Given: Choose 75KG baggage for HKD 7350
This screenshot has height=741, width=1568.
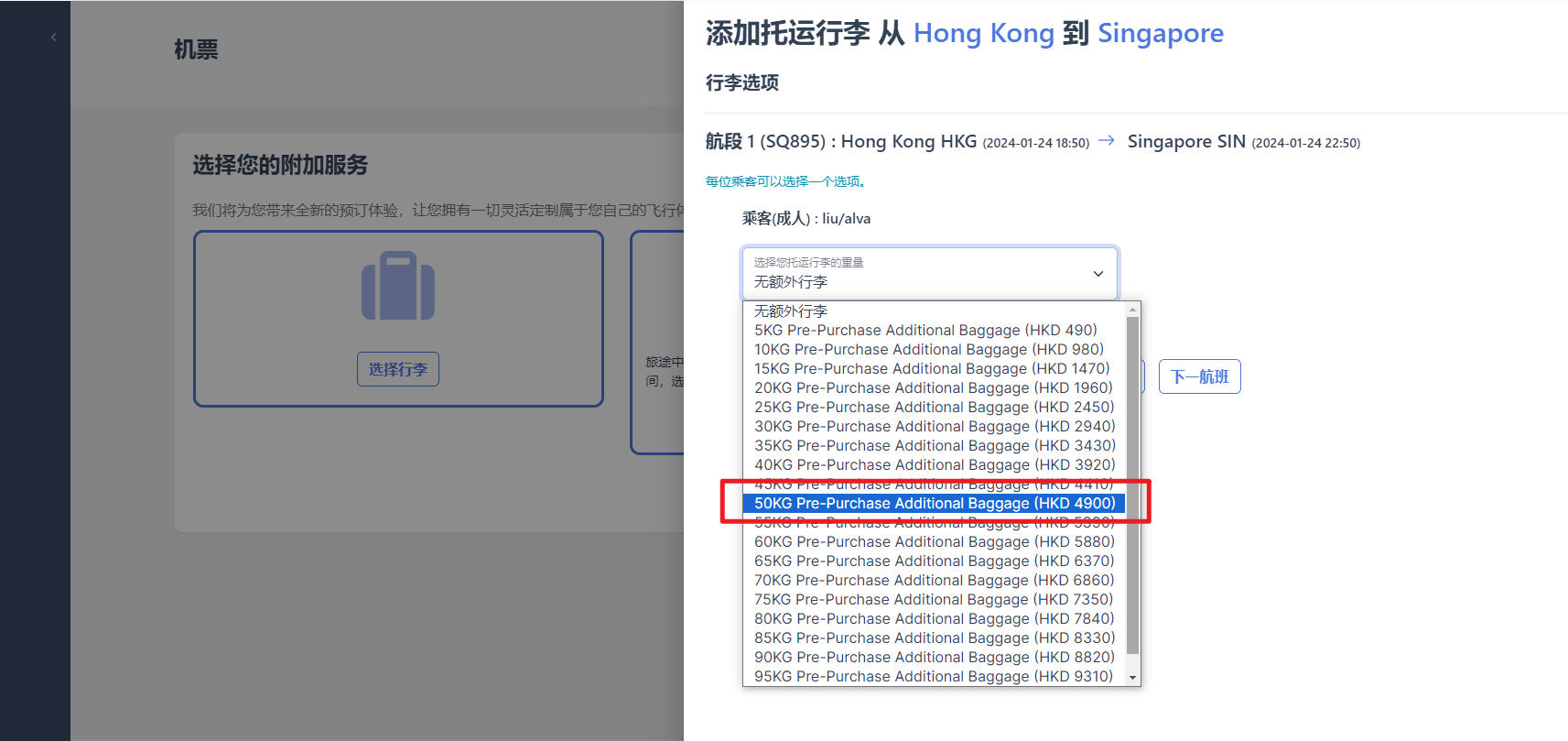Looking at the screenshot, I should tap(933, 600).
